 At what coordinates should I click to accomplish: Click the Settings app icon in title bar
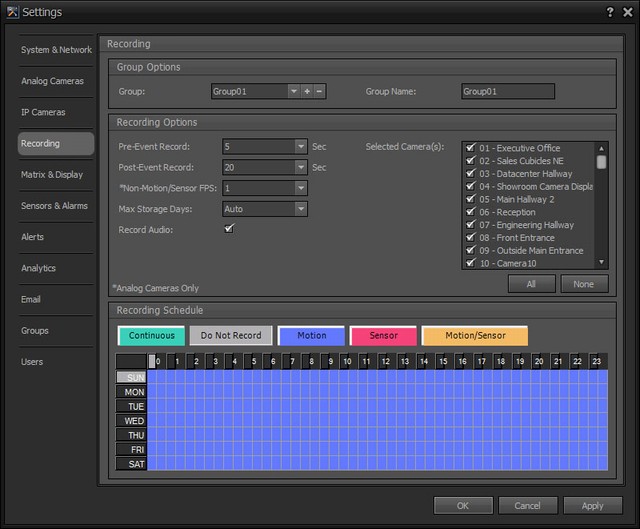tap(13, 12)
